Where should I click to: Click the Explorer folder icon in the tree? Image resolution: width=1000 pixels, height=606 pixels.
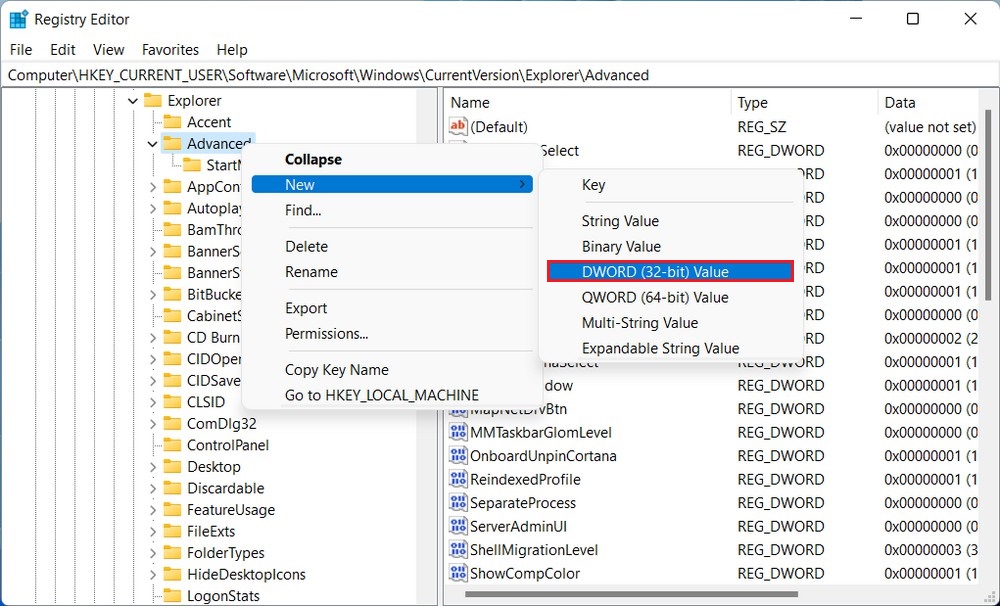pyautogui.click(x=152, y=100)
